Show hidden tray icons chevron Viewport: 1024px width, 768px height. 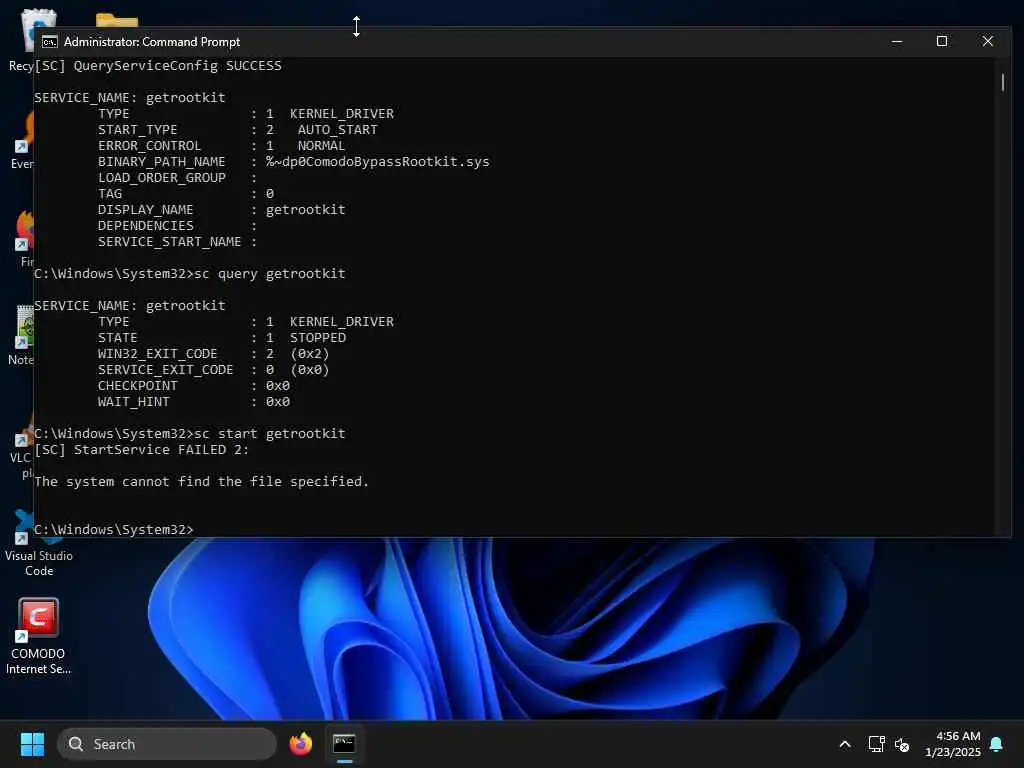[844, 744]
